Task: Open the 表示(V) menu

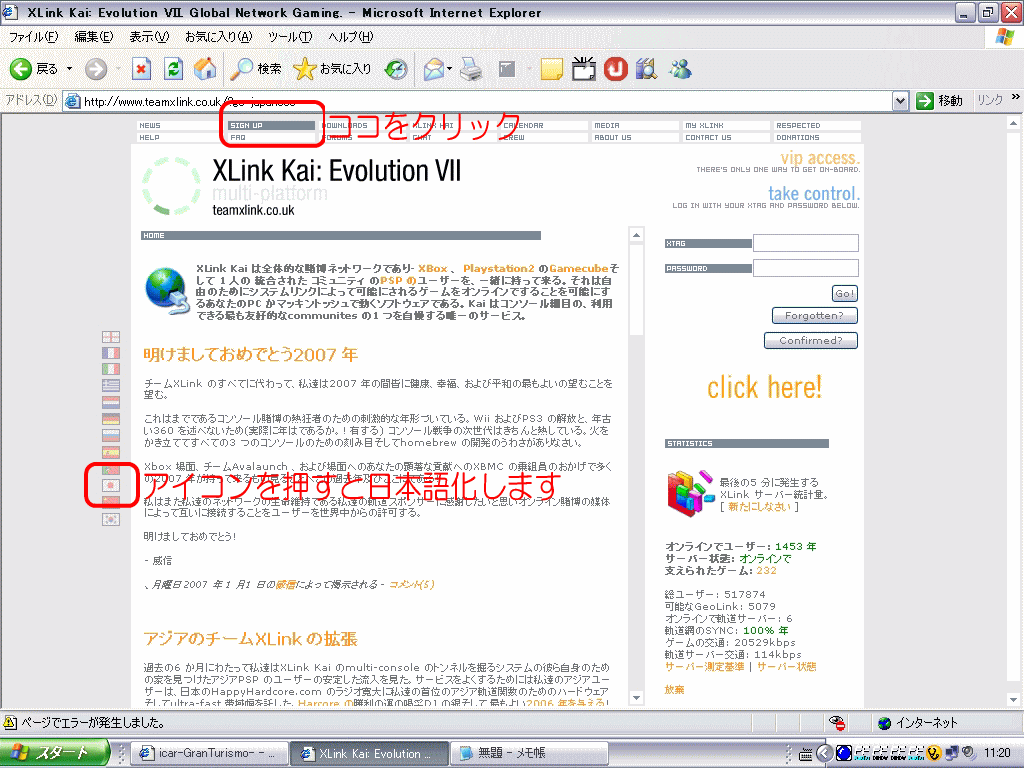Action: click(149, 37)
